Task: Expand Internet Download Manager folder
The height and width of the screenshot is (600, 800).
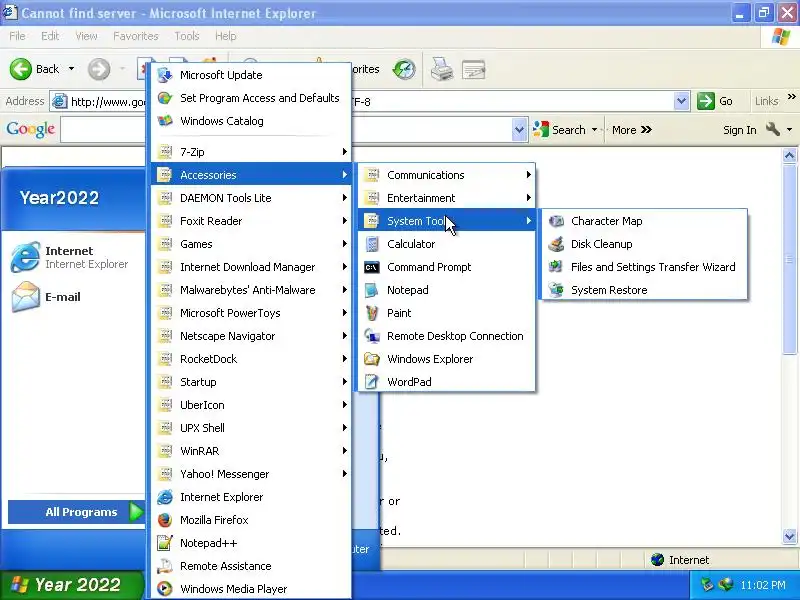Action: click(x=251, y=267)
